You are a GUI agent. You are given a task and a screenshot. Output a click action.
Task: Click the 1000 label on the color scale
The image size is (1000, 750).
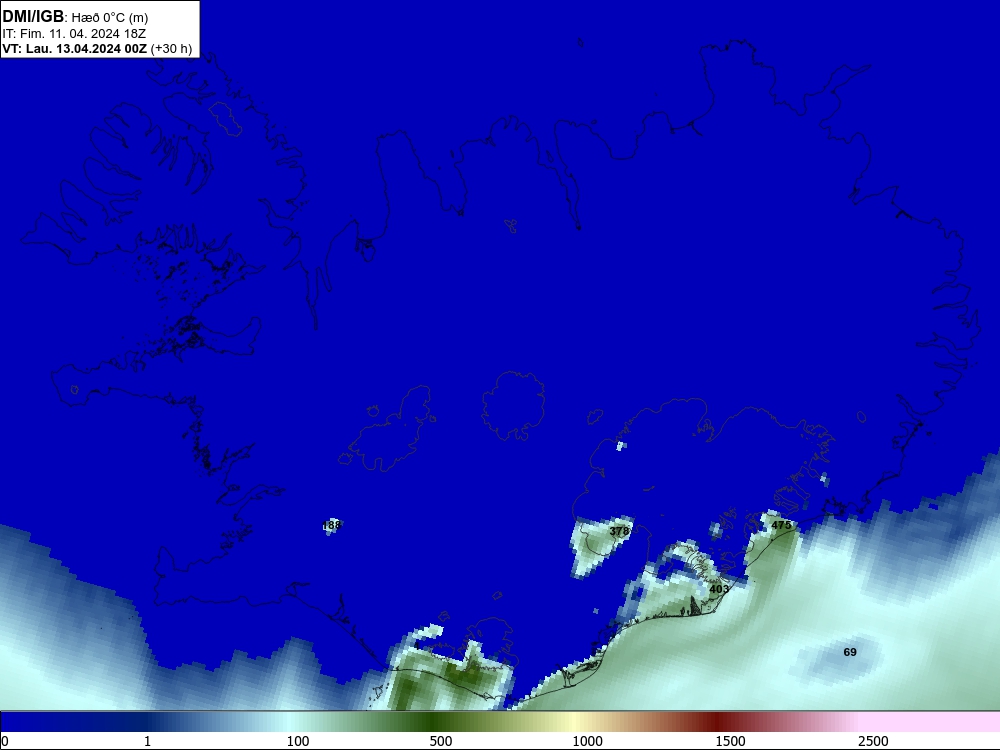(x=587, y=741)
